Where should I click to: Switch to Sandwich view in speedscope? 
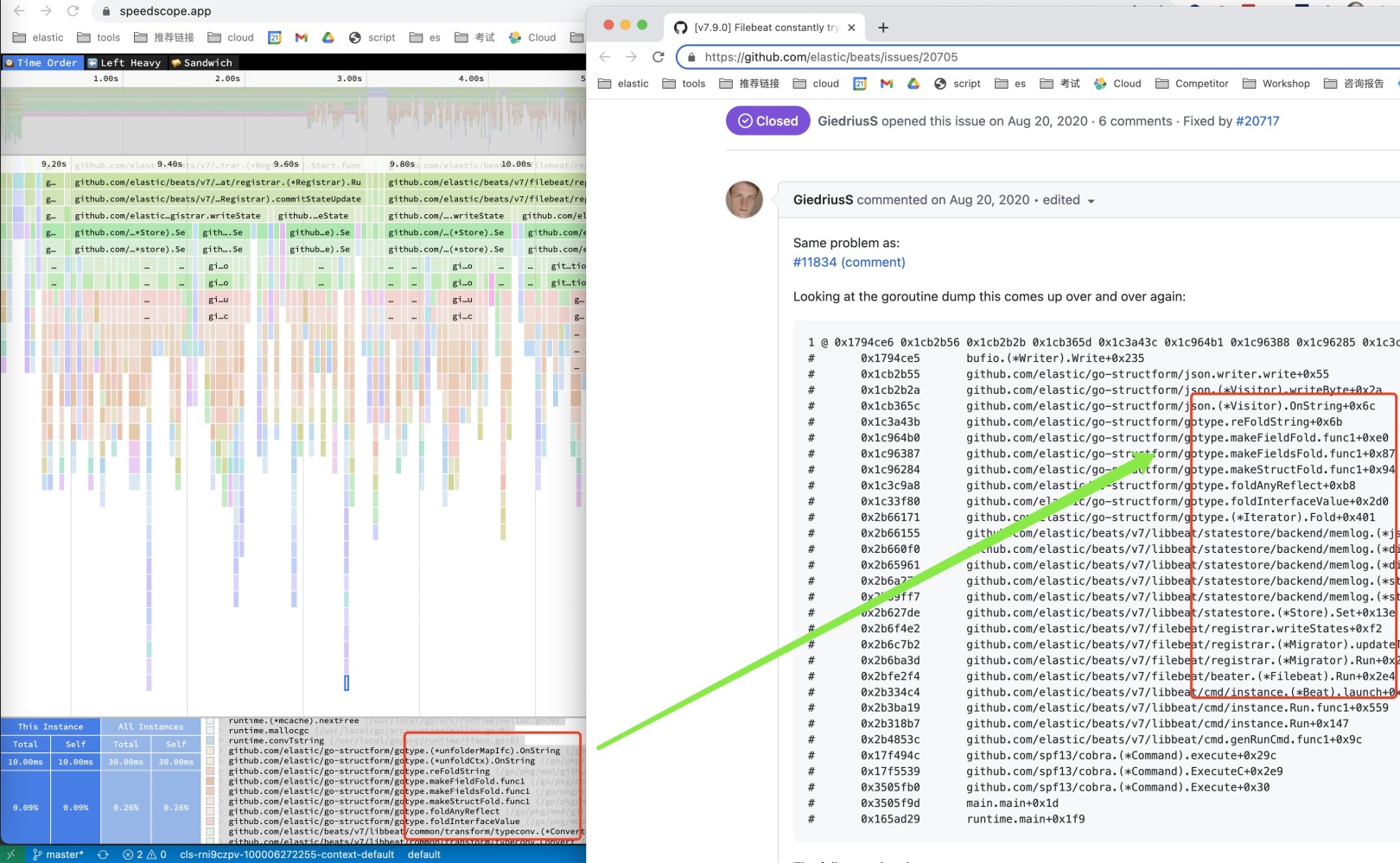[x=202, y=62]
